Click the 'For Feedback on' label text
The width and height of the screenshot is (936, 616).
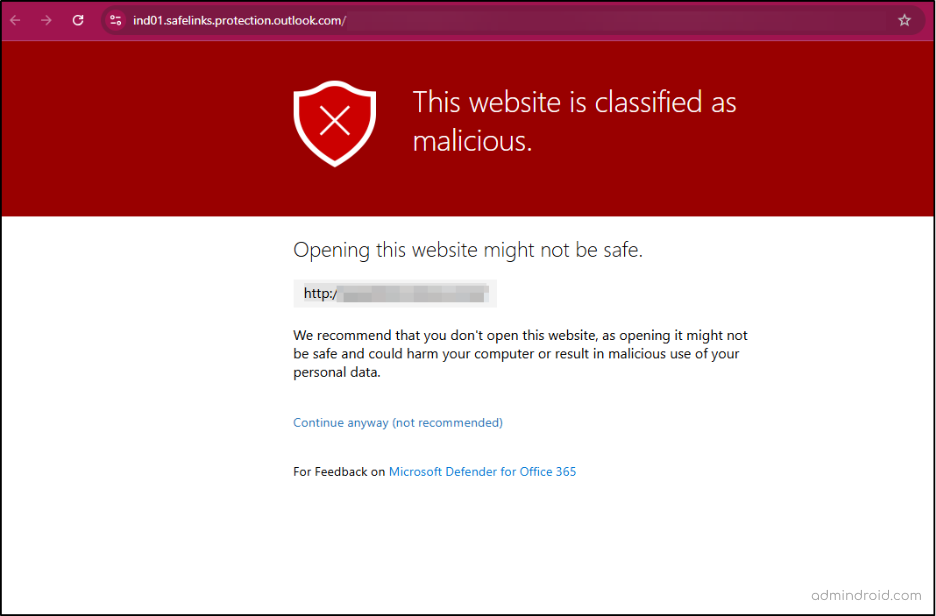coord(337,471)
